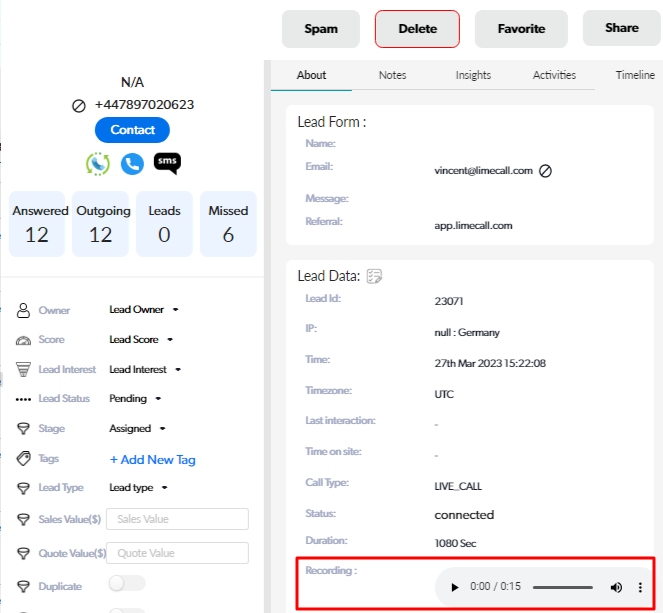Click the Sales Value input field
663x613 pixels.
click(x=177, y=519)
